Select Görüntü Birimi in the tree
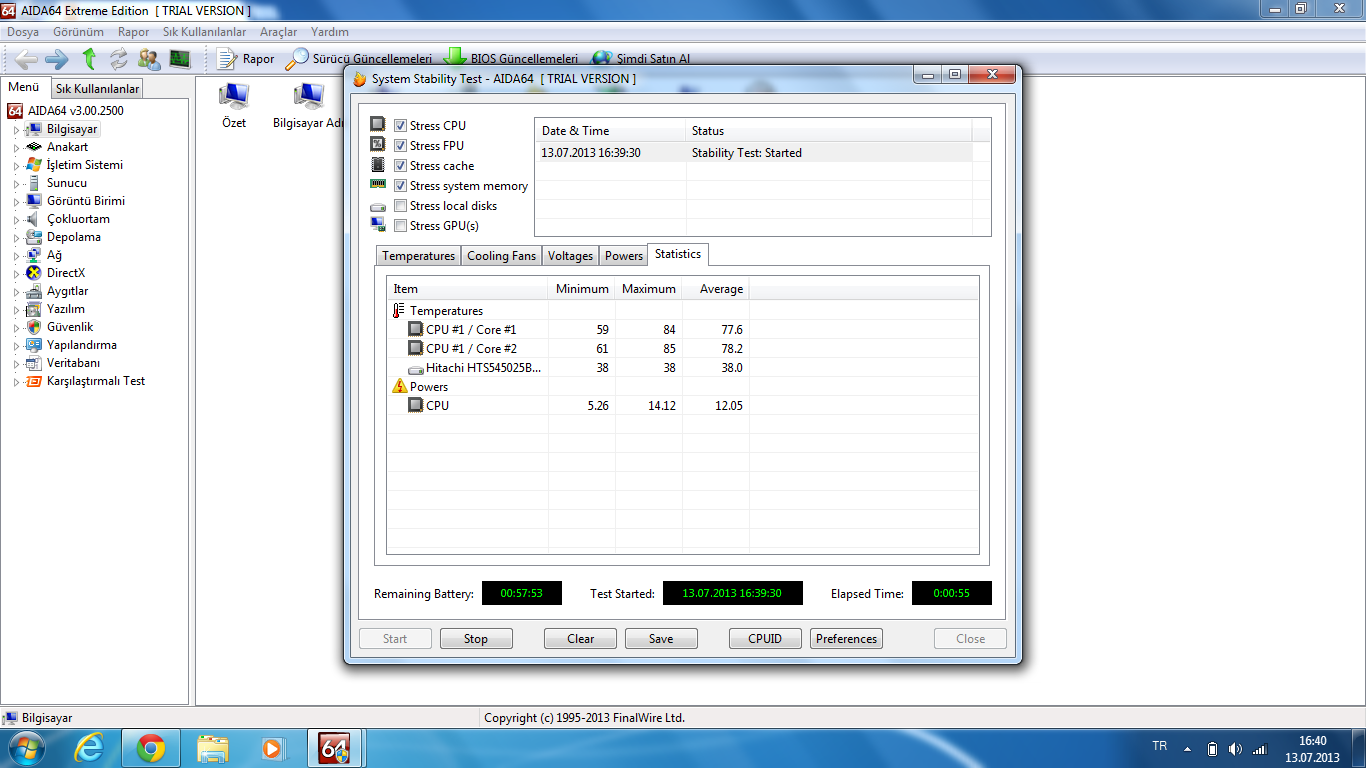Viewport: 1366px width, 768px height. coord(86,201)
